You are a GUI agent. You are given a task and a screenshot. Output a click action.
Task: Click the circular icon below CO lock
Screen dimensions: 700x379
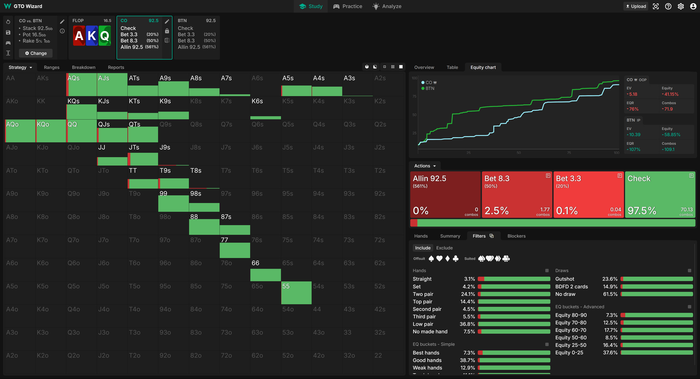coord(167,40)
